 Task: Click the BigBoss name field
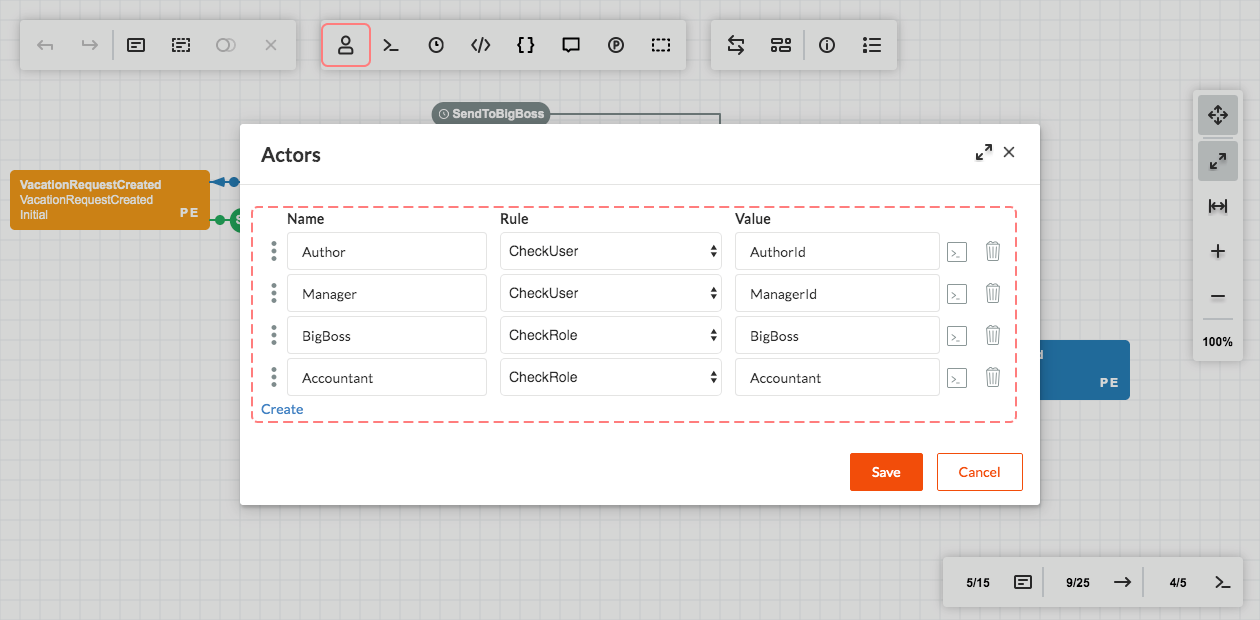[x=387, y=336]
